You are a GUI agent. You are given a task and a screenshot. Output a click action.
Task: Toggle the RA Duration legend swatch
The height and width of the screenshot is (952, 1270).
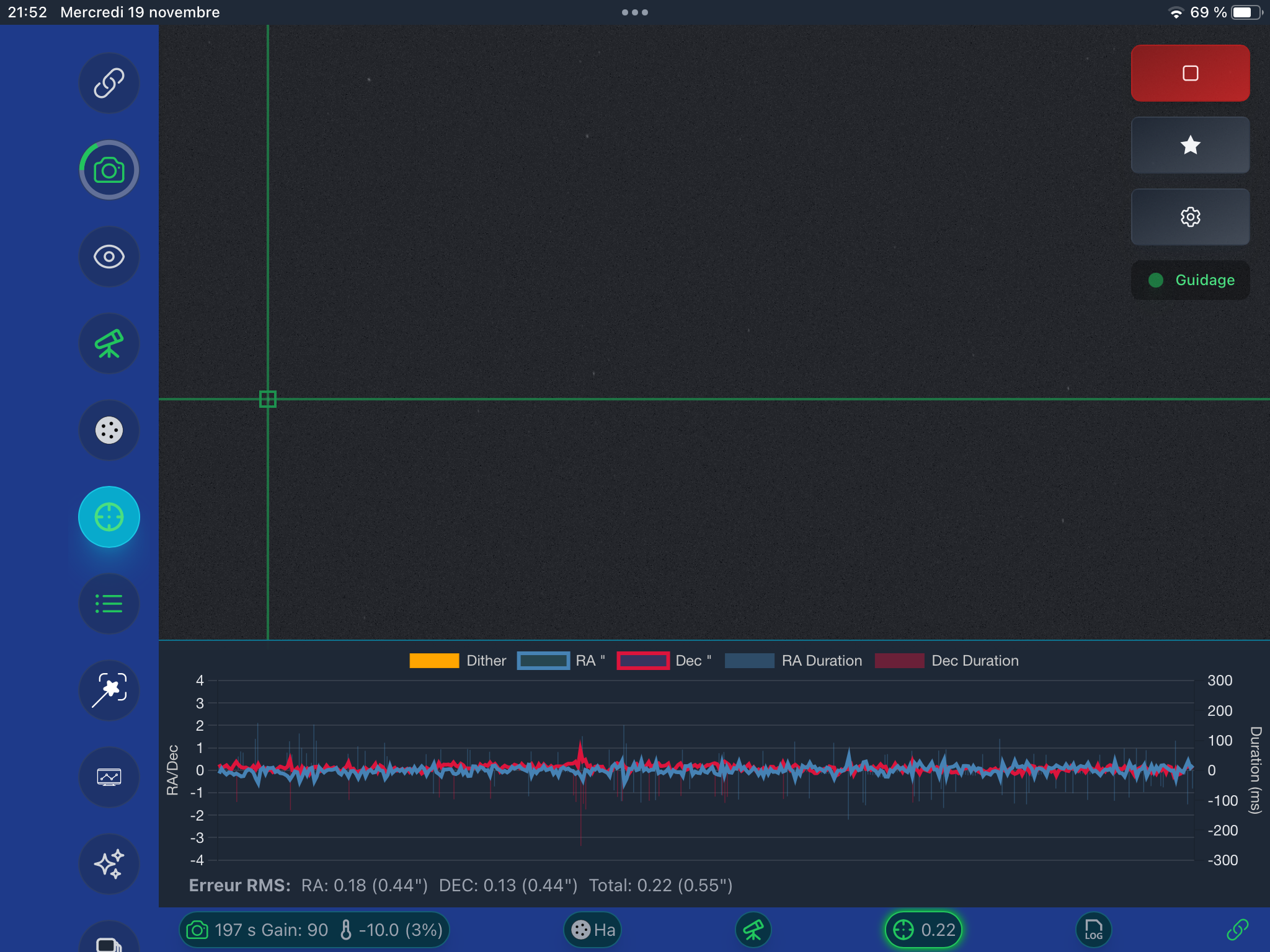749,661
